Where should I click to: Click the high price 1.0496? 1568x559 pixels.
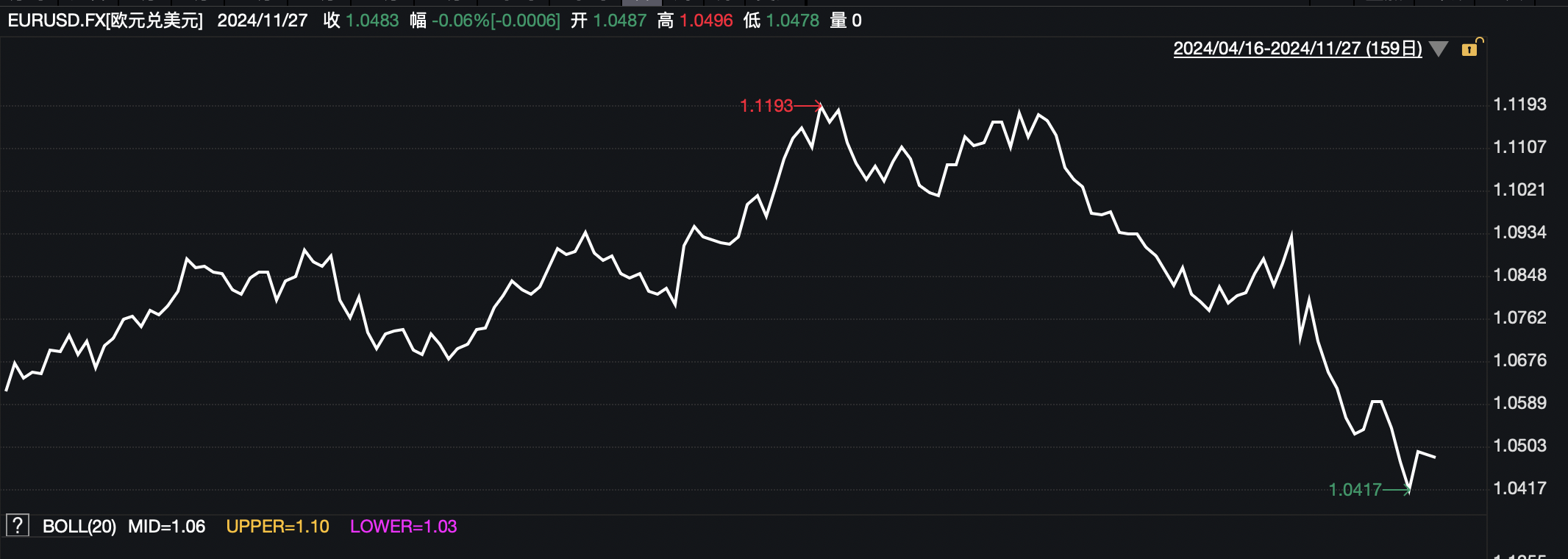[706, 21]
